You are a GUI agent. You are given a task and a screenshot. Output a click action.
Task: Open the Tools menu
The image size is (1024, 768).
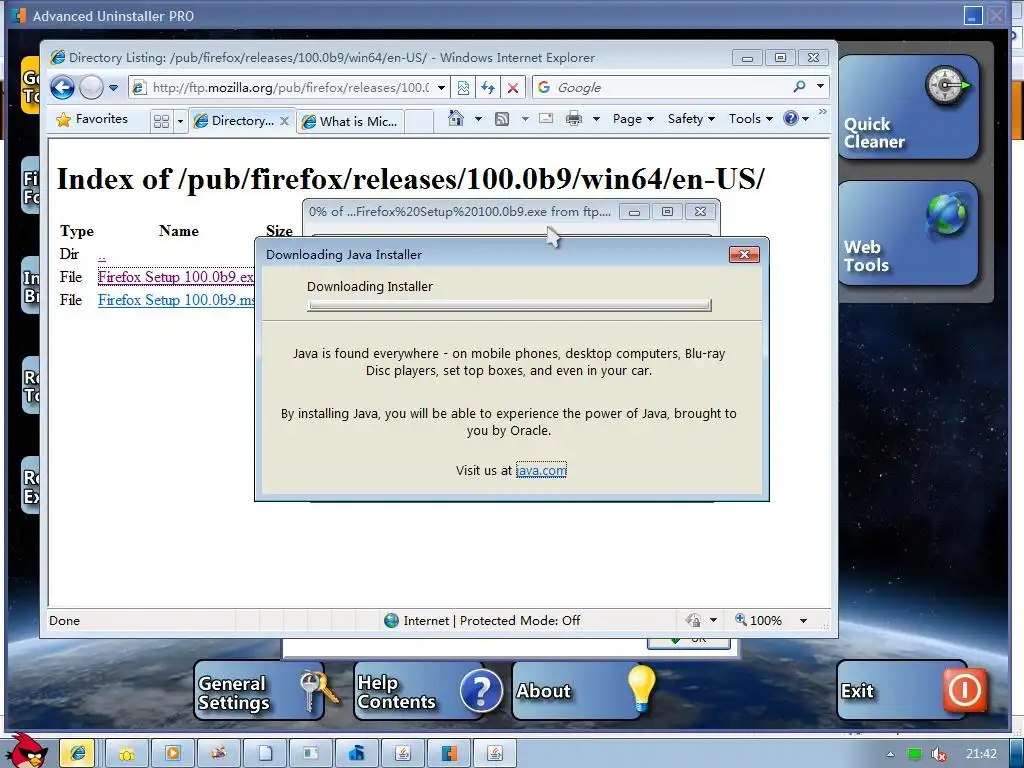[x=750, y=119]
